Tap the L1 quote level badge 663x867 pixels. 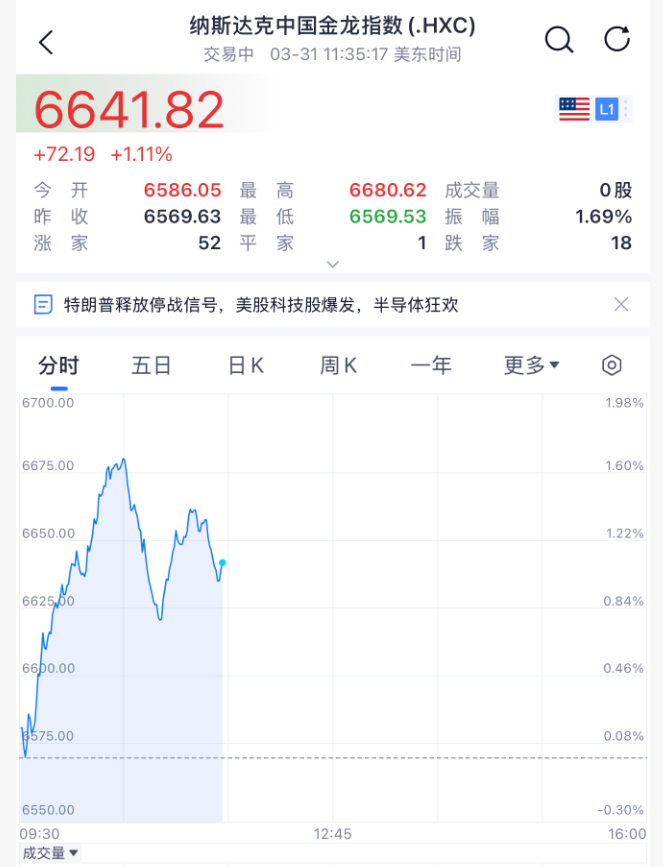point(607,109)
